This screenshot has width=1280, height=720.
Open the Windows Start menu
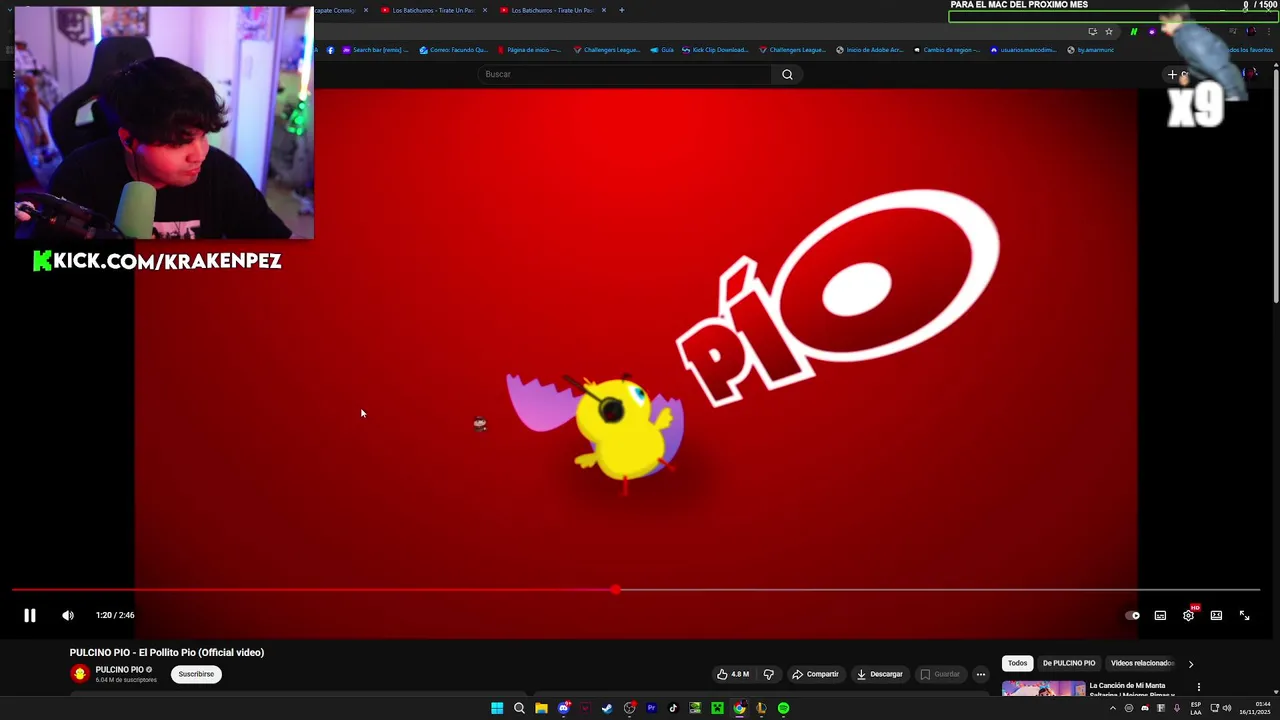click(x=497, y=708)
